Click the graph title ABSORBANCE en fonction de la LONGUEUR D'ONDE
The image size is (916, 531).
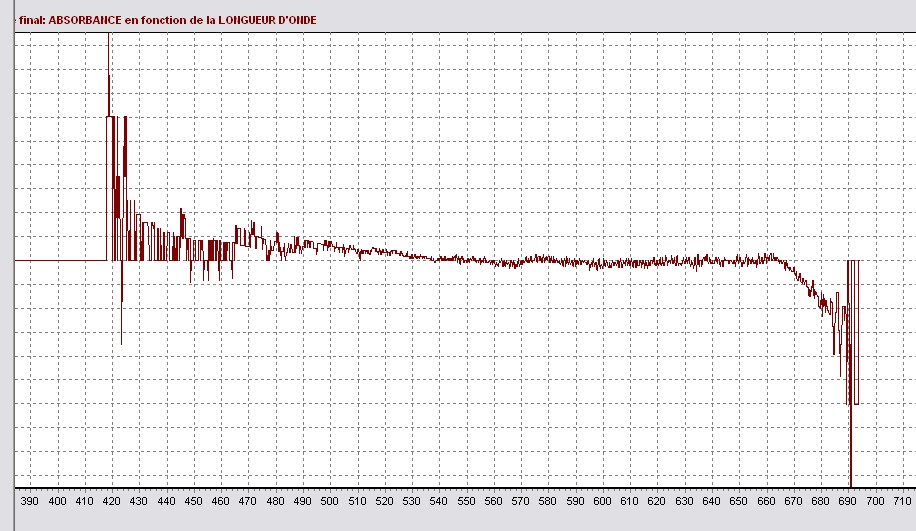pos(167,20)
